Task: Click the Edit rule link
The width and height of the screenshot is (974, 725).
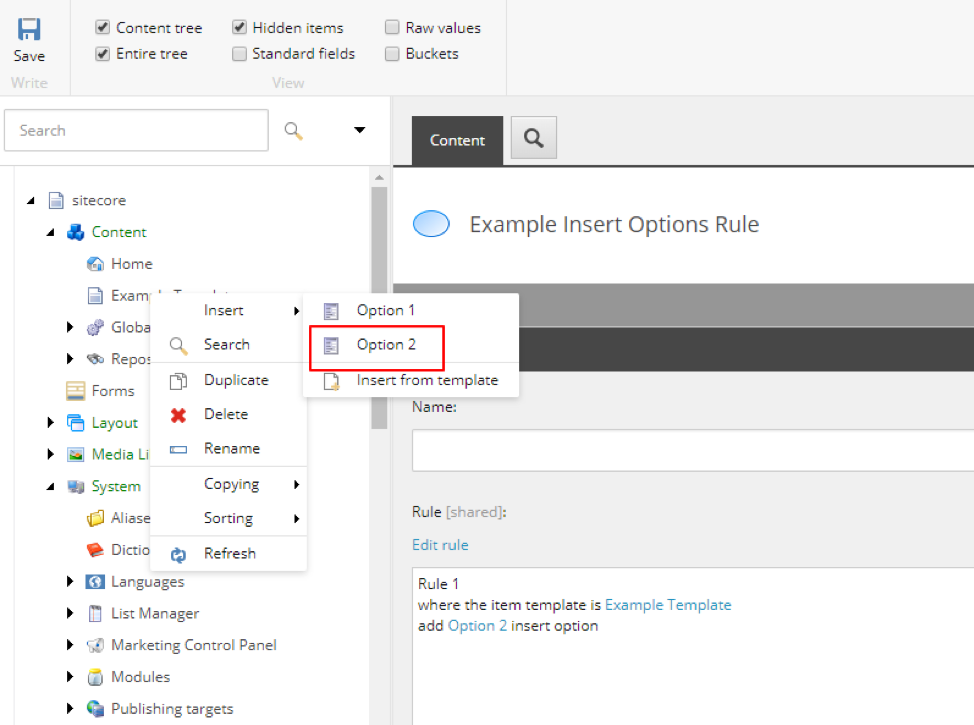Action: 440,544
